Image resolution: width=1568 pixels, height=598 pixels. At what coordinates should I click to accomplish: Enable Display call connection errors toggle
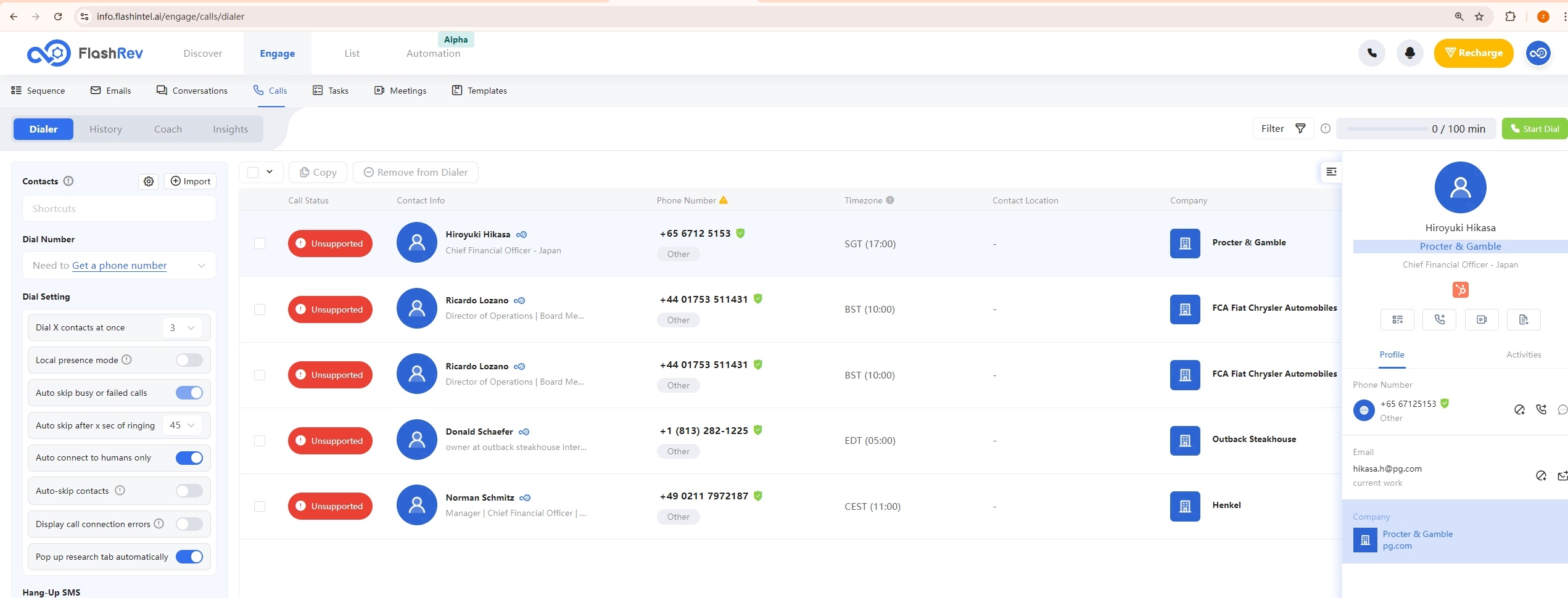point(189,524)
